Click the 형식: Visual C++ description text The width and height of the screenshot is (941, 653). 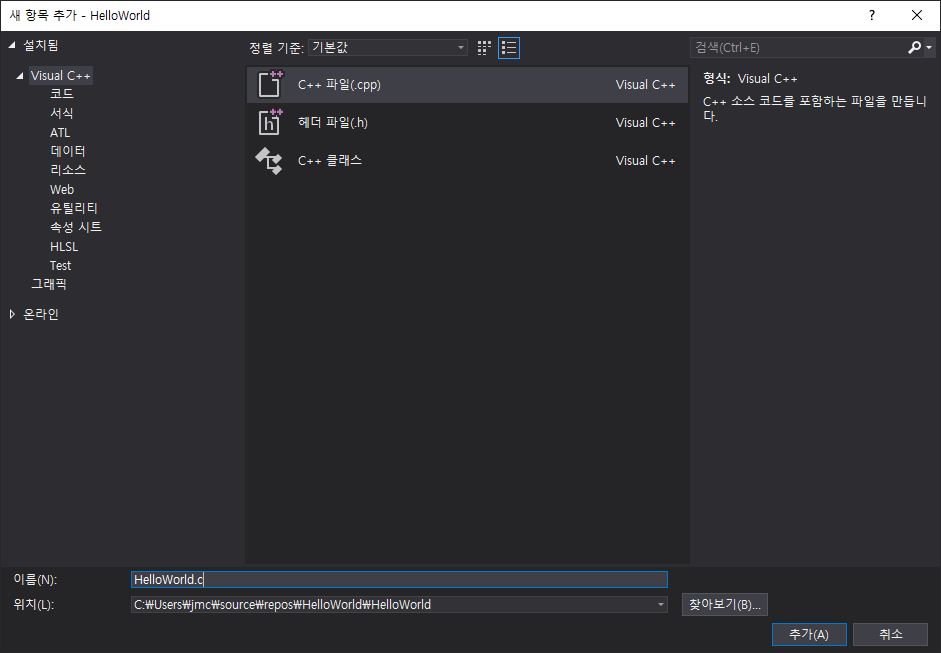pos(750,79)
